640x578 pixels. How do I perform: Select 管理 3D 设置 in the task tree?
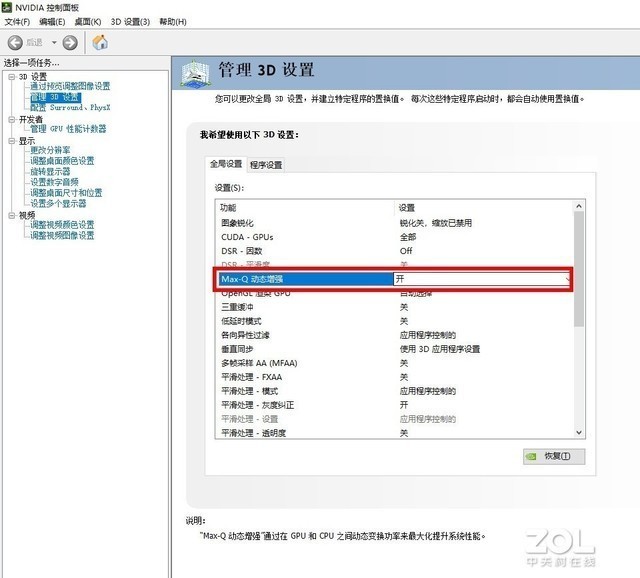point(56,97)
